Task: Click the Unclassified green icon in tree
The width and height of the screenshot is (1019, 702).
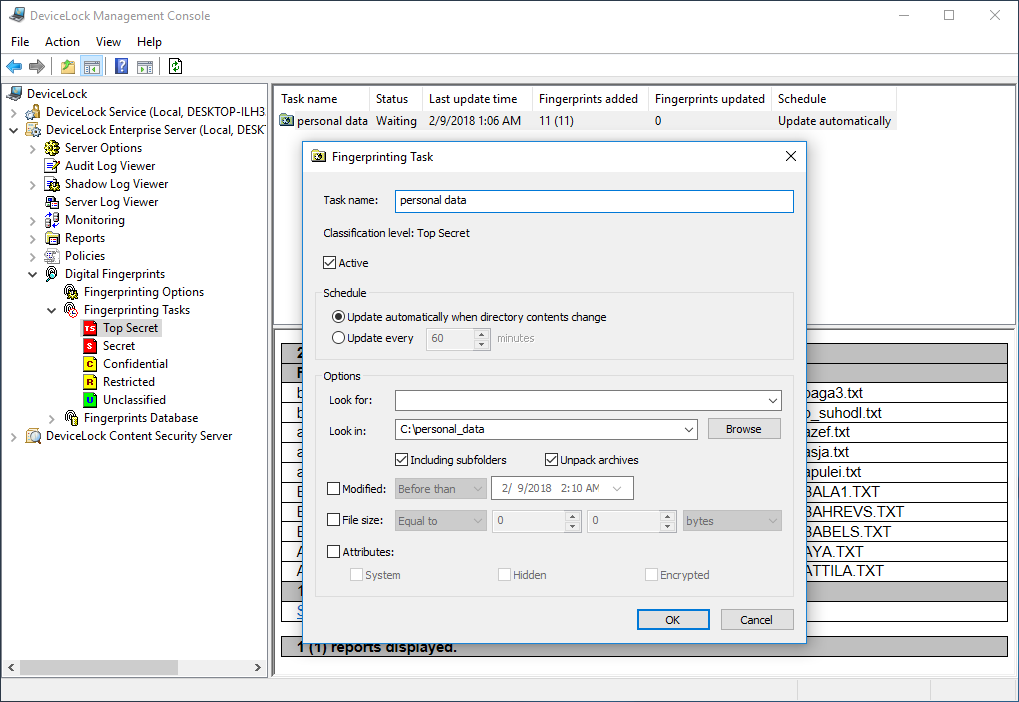Action: click(90, 400)
